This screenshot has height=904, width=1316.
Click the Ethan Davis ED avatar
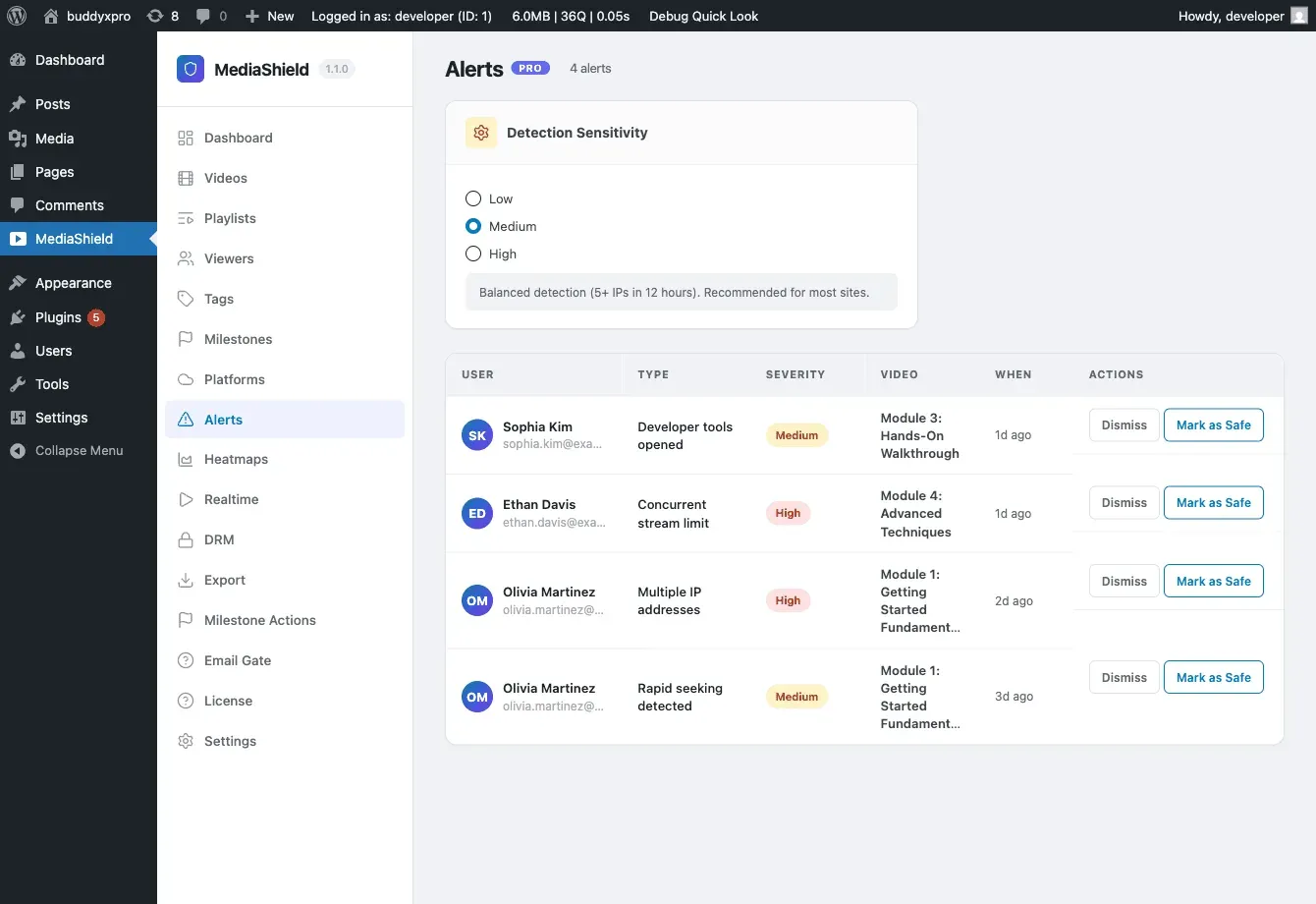point(477,513)
